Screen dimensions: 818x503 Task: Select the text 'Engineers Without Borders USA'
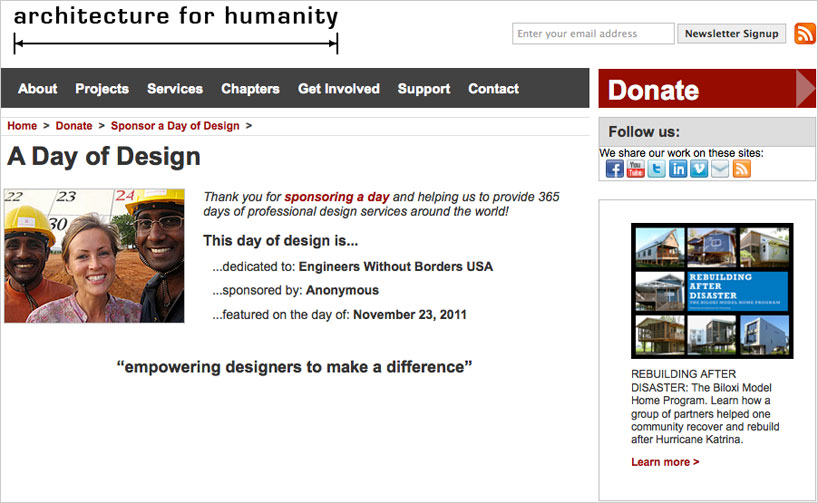point(395,267)
